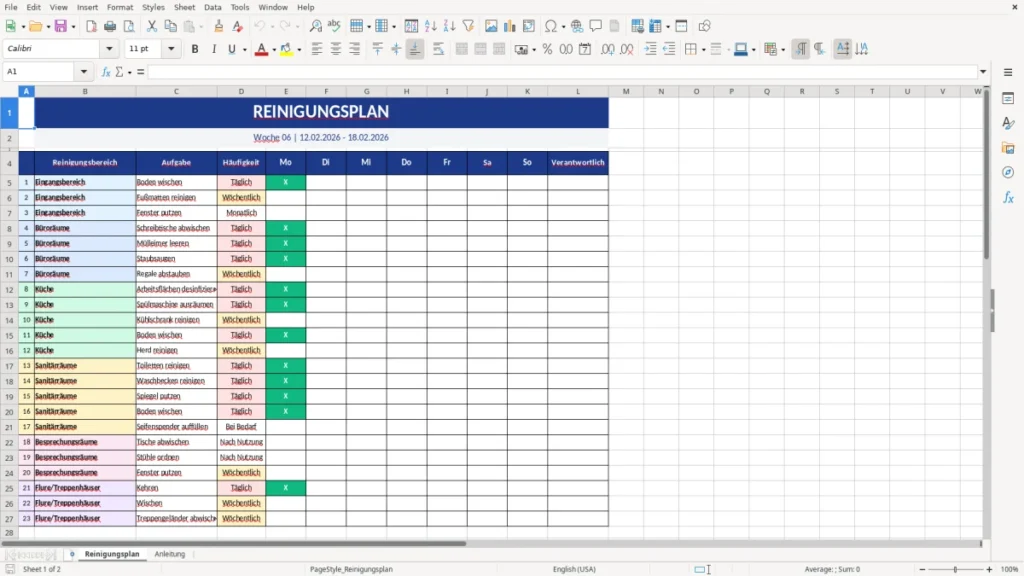Insert an image via toolbar
This screenshot has width=1024, height=576.
[491, 26]
